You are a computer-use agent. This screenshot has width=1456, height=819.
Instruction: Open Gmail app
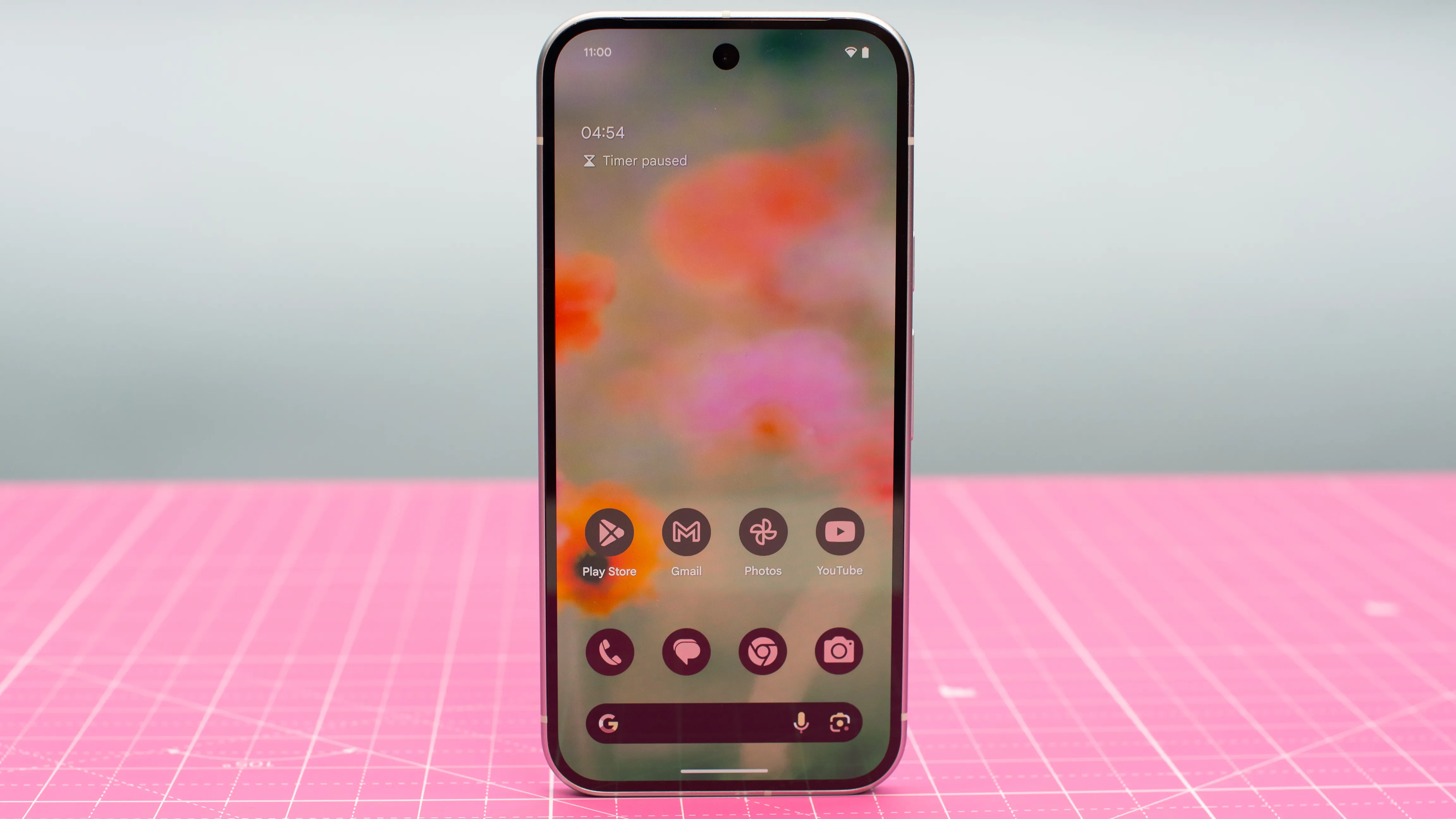tap(686, 531)
